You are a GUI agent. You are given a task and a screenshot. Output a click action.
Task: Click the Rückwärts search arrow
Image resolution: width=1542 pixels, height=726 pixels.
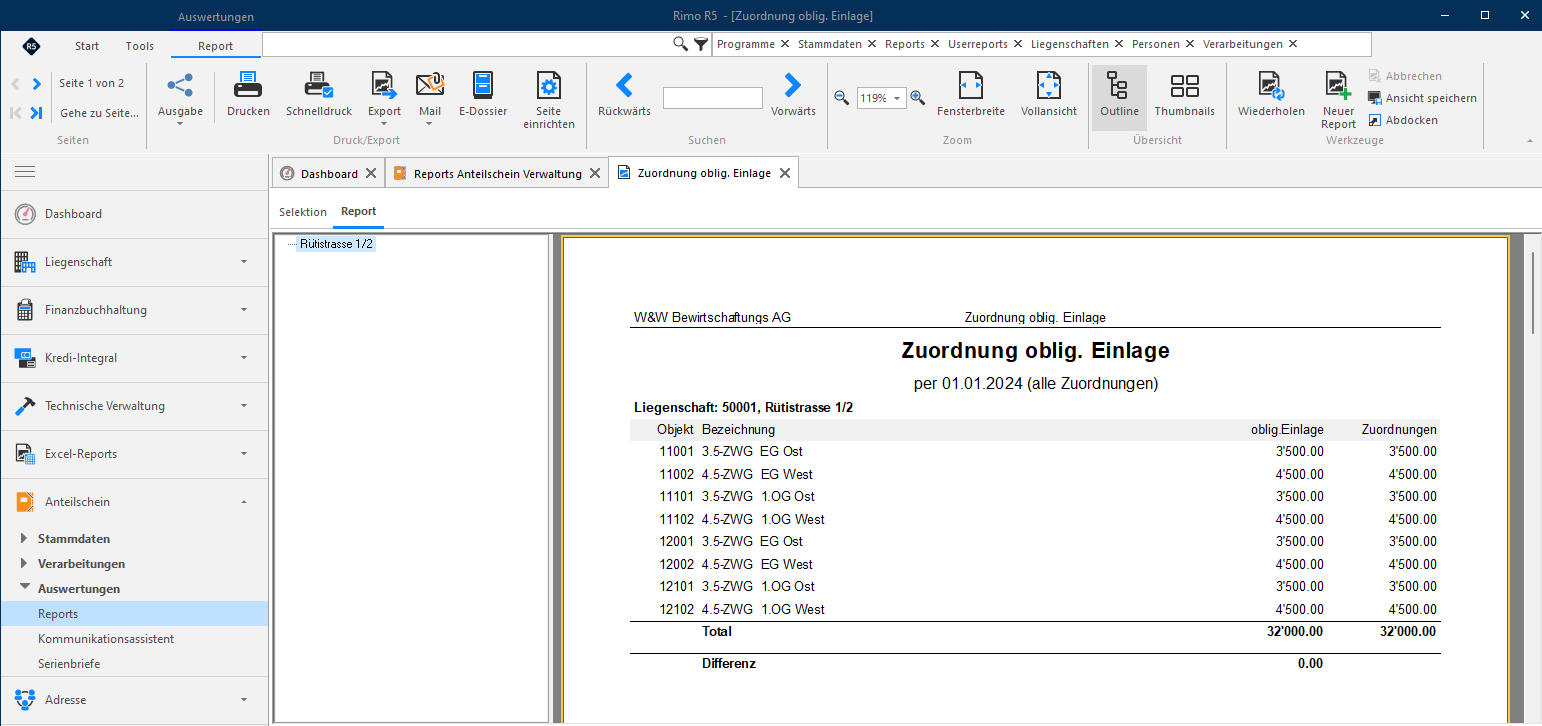click(623, 85)
